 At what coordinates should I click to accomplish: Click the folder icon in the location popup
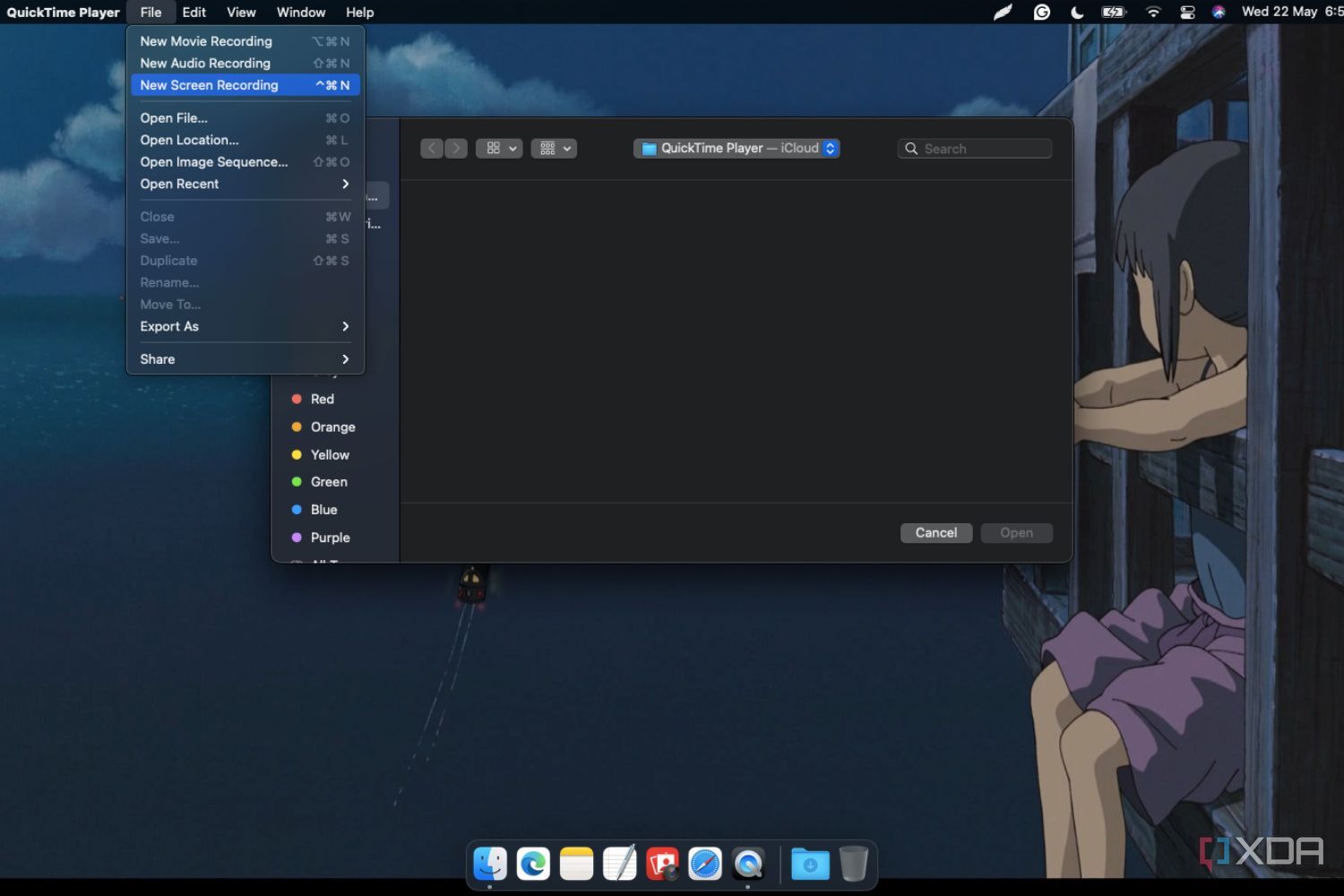[649, 149]
